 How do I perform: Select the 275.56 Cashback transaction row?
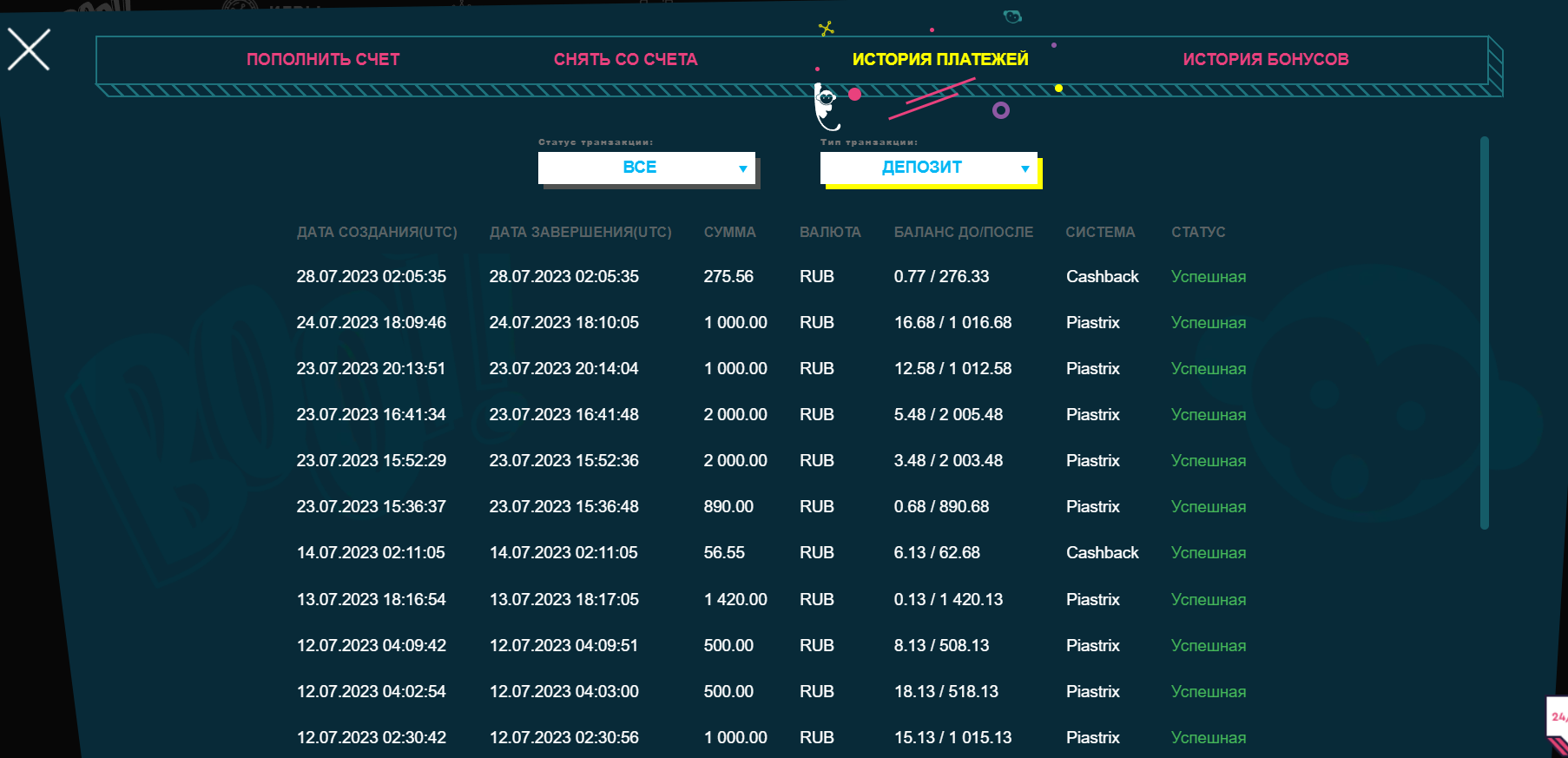coord(771,277)
